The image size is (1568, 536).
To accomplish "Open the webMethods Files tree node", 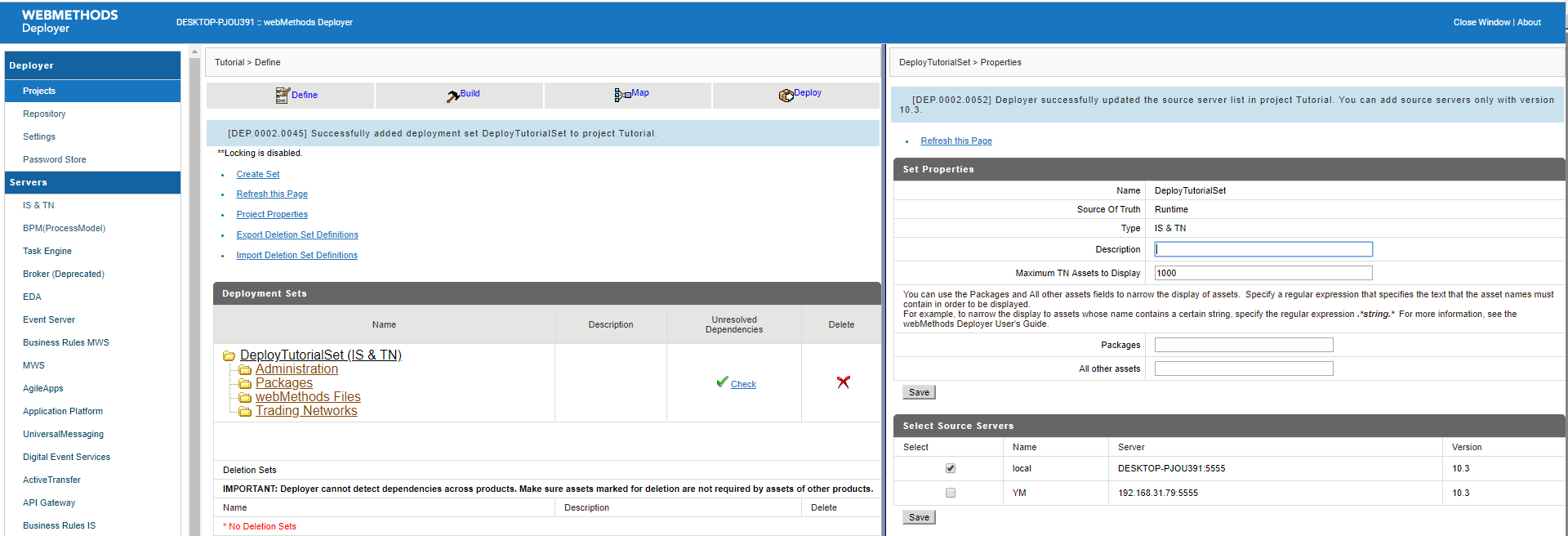I will pyautogui.click(x=308, y=397).
